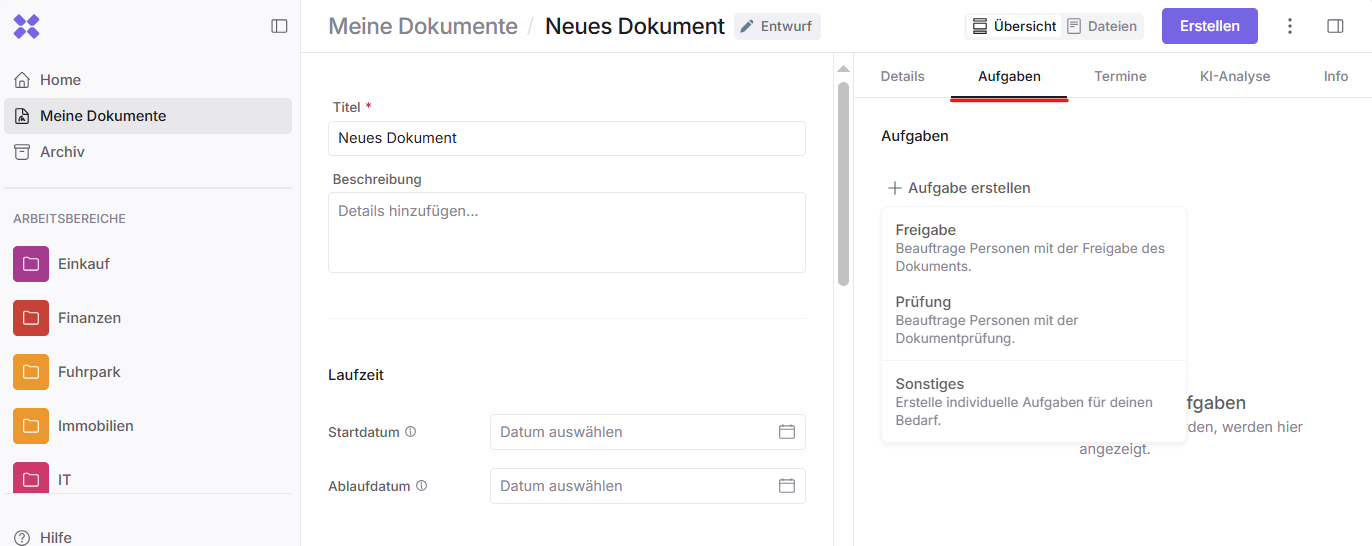Screen dimensions: 1372x546
Task: Click into the Beschreibung text area
Action: [566, 232]
